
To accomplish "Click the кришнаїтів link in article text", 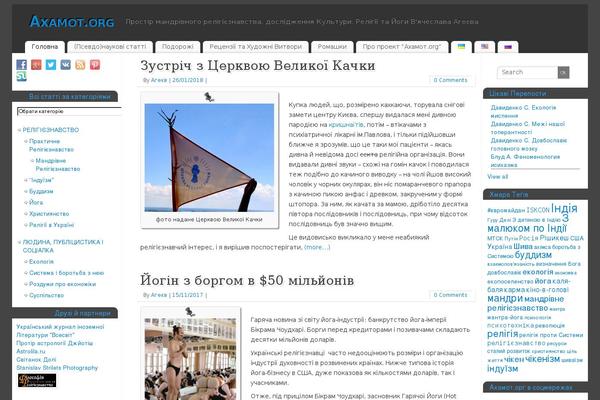I will tap(346, 124).
